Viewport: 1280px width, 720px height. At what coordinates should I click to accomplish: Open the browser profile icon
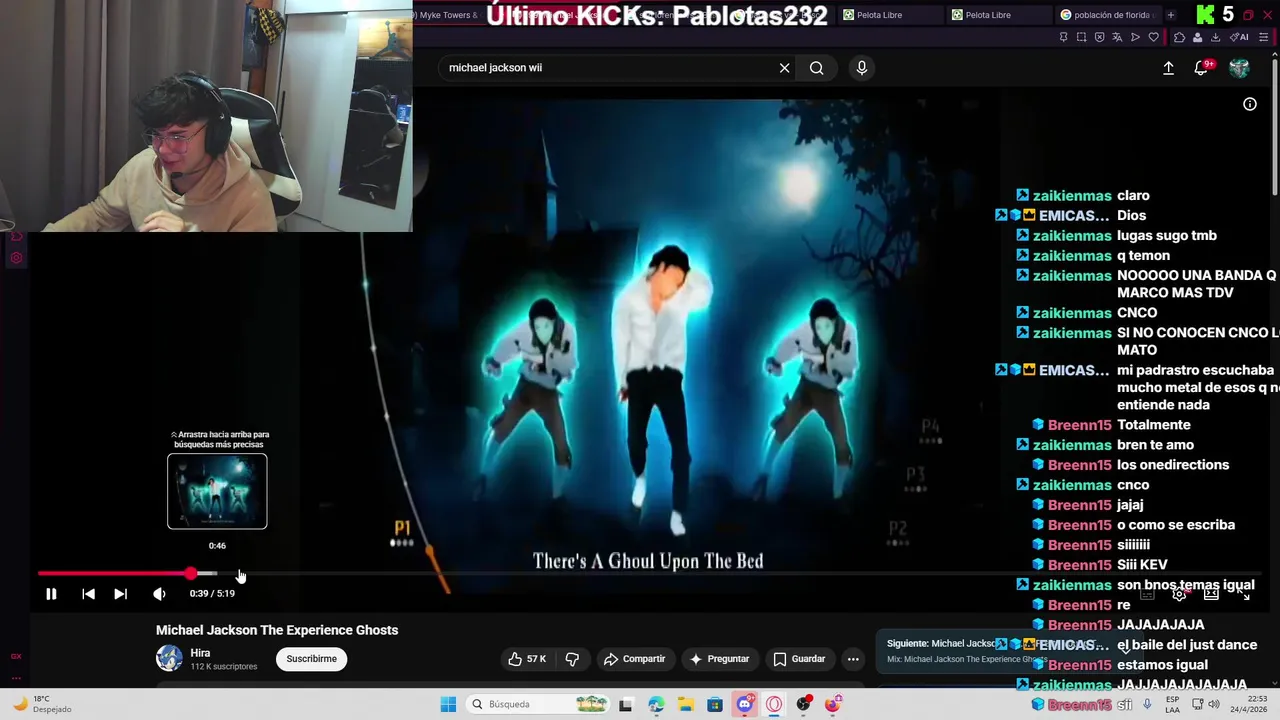point(1197,37)
